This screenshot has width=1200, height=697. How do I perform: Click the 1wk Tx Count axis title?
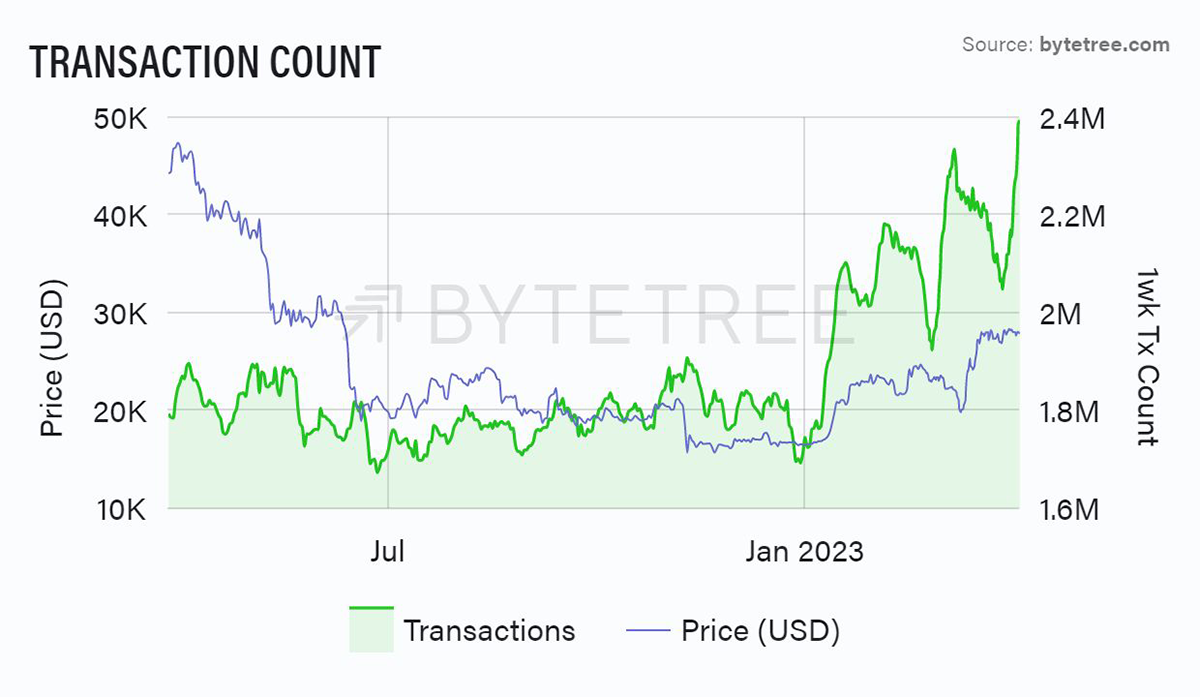(1147, 357)
